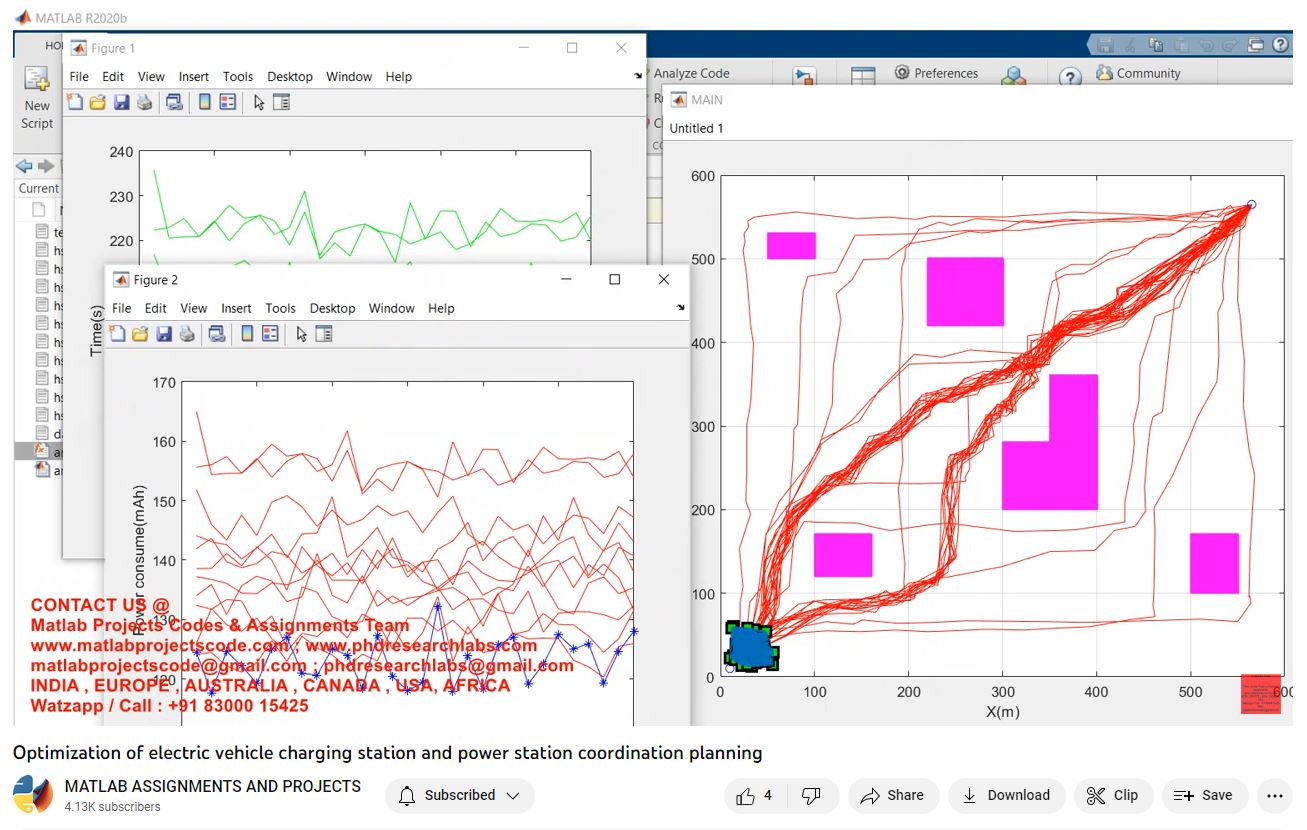
Task: Open the three-dots more actions menu
Action: 1274,796
